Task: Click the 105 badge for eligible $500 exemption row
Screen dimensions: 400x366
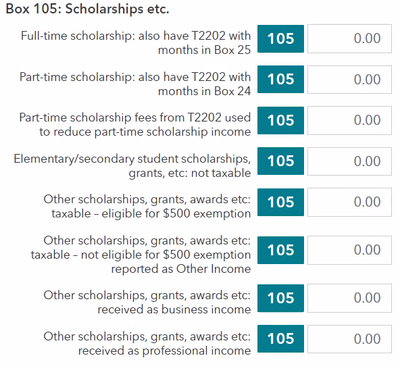Action: 281,202
